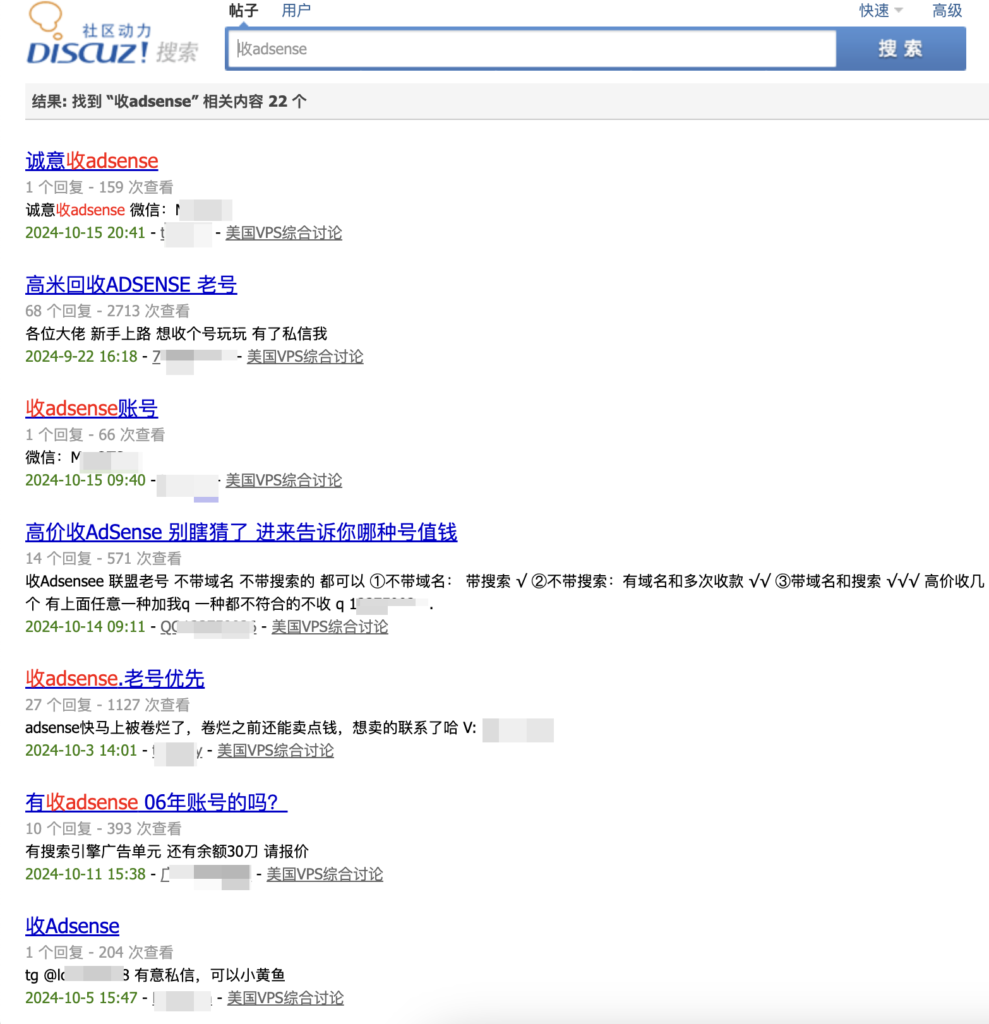Click text 1 个回复 - 204 次查看

click(99, 952)
